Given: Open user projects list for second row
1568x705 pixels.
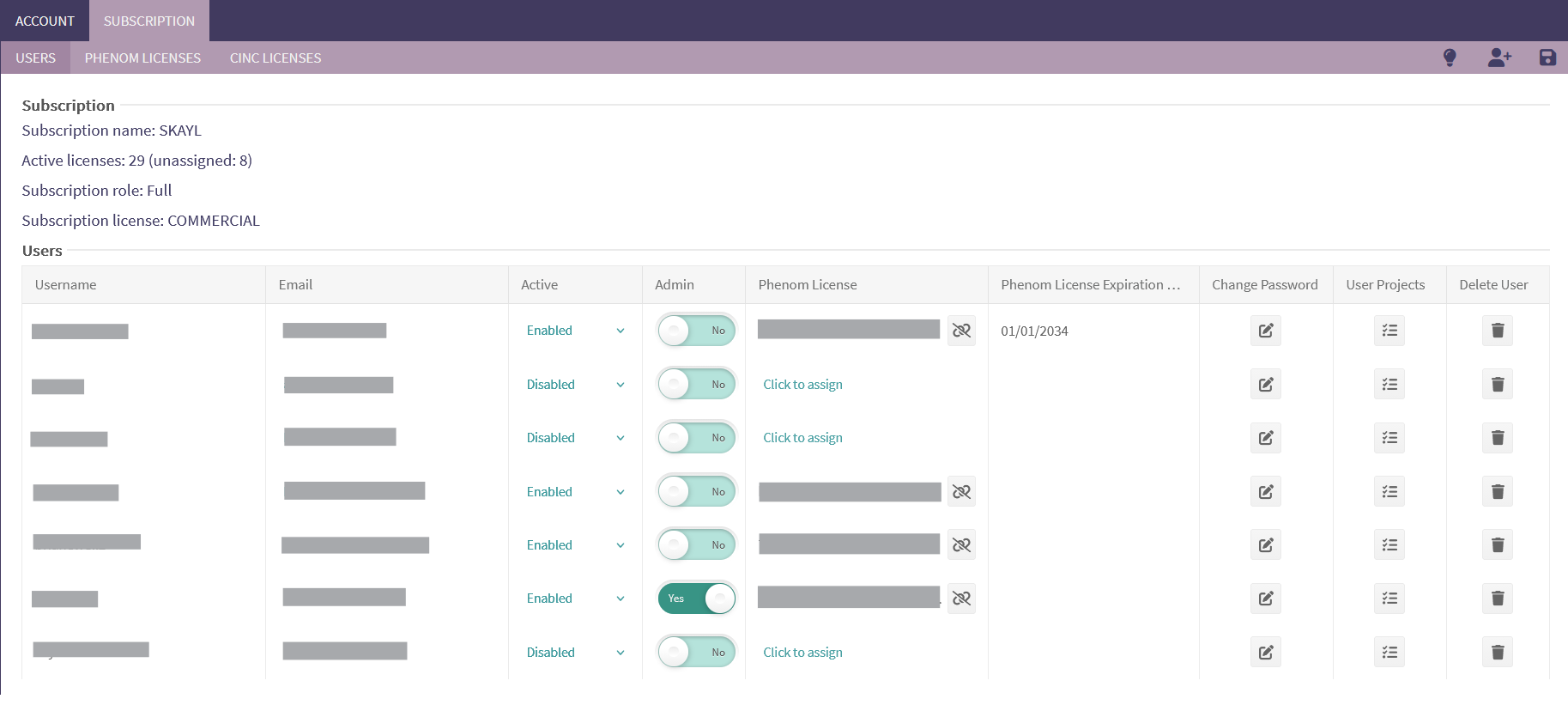Looking at the screenshot, I should (x=1389, y=385).
